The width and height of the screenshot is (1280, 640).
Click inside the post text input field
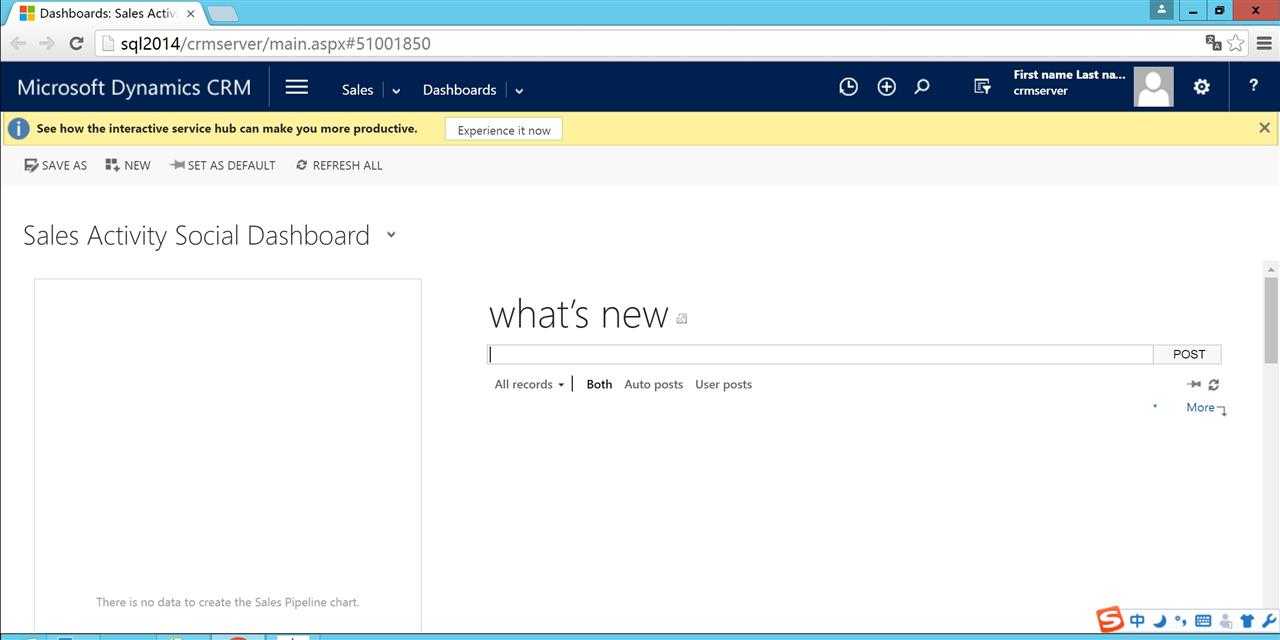tap(820, 354)
